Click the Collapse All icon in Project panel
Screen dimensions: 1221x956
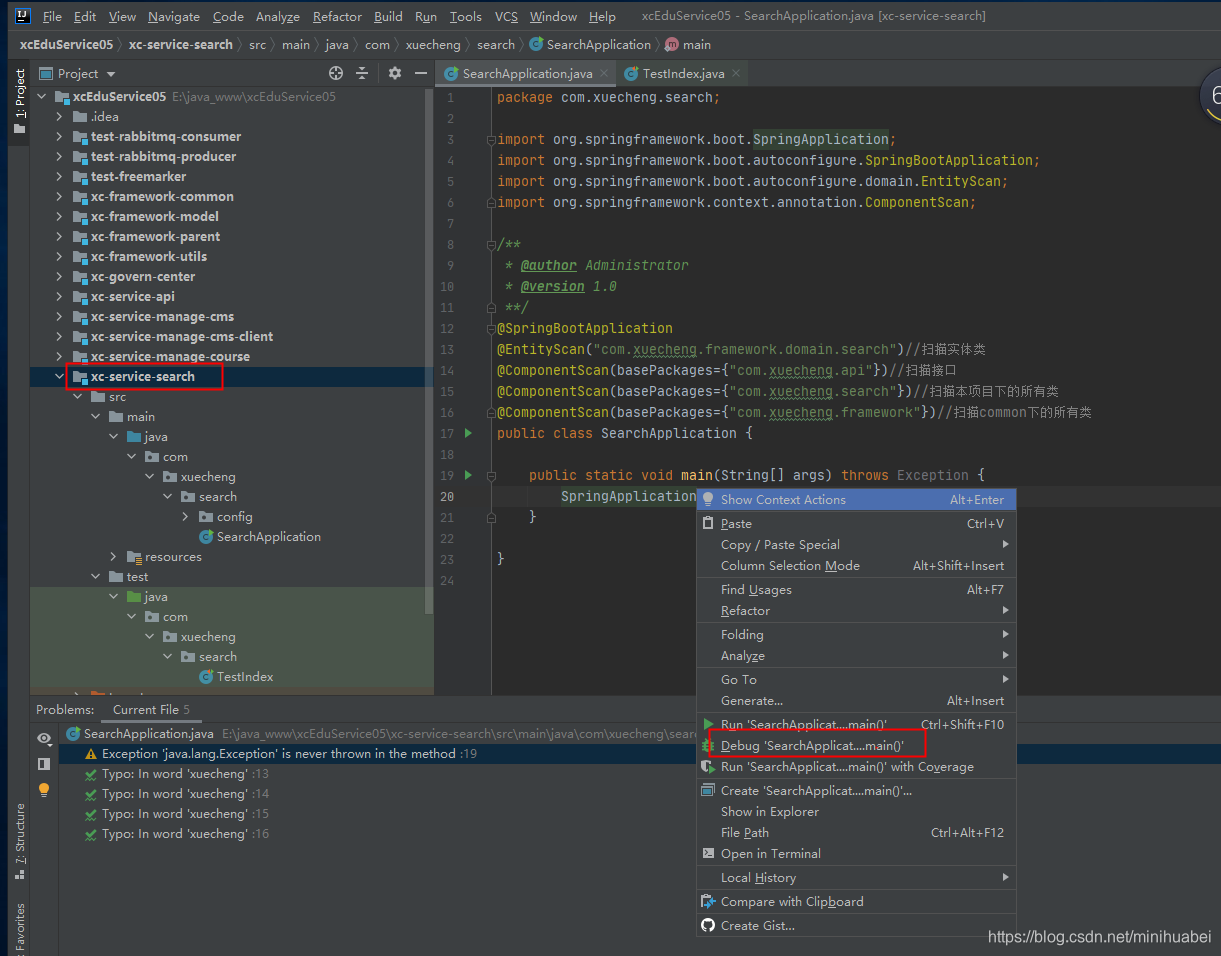tap(362, 73)
